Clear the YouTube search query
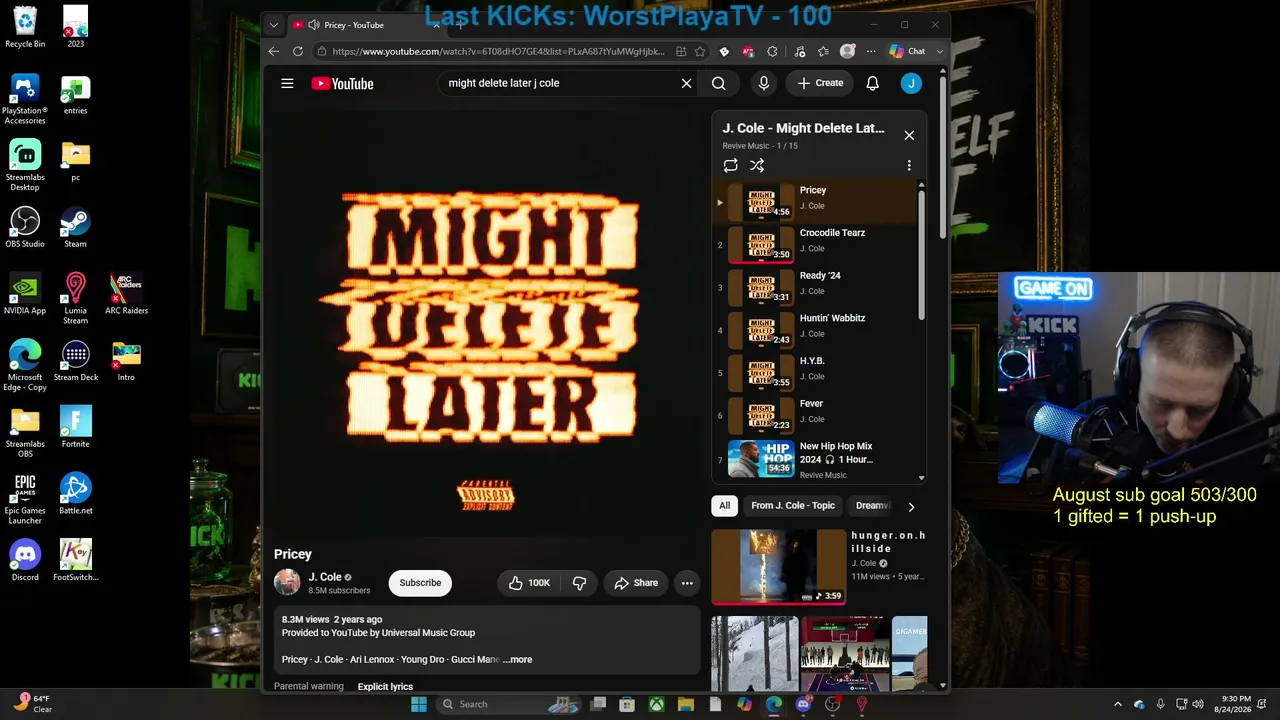This screenshot has height=720, width=1280. click(686, 83)
